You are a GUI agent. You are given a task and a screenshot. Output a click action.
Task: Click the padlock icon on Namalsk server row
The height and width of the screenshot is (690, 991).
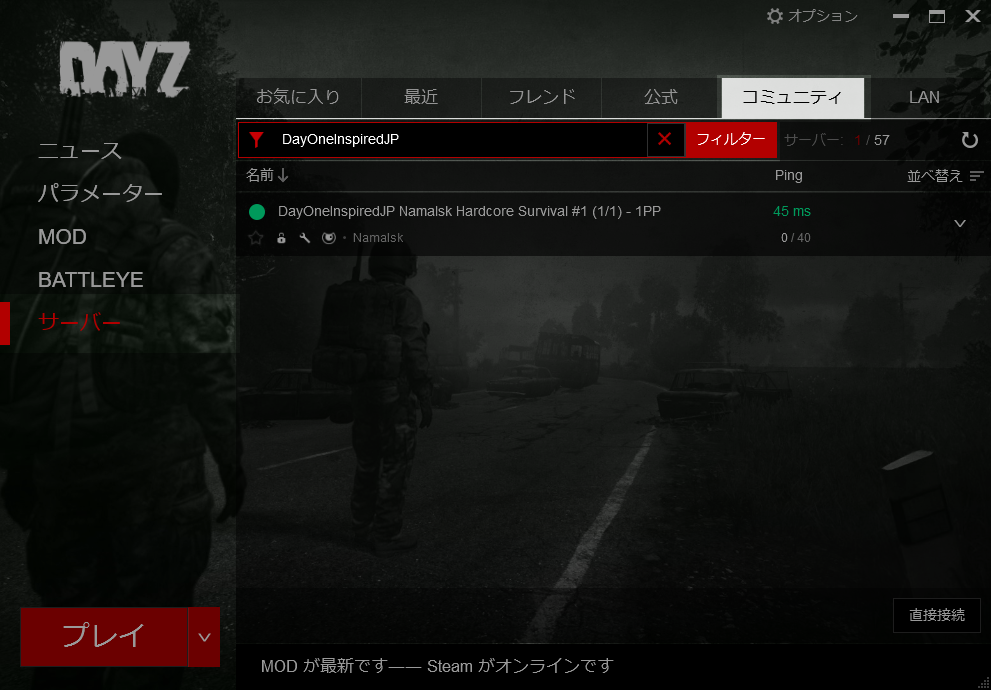(281, 238)
